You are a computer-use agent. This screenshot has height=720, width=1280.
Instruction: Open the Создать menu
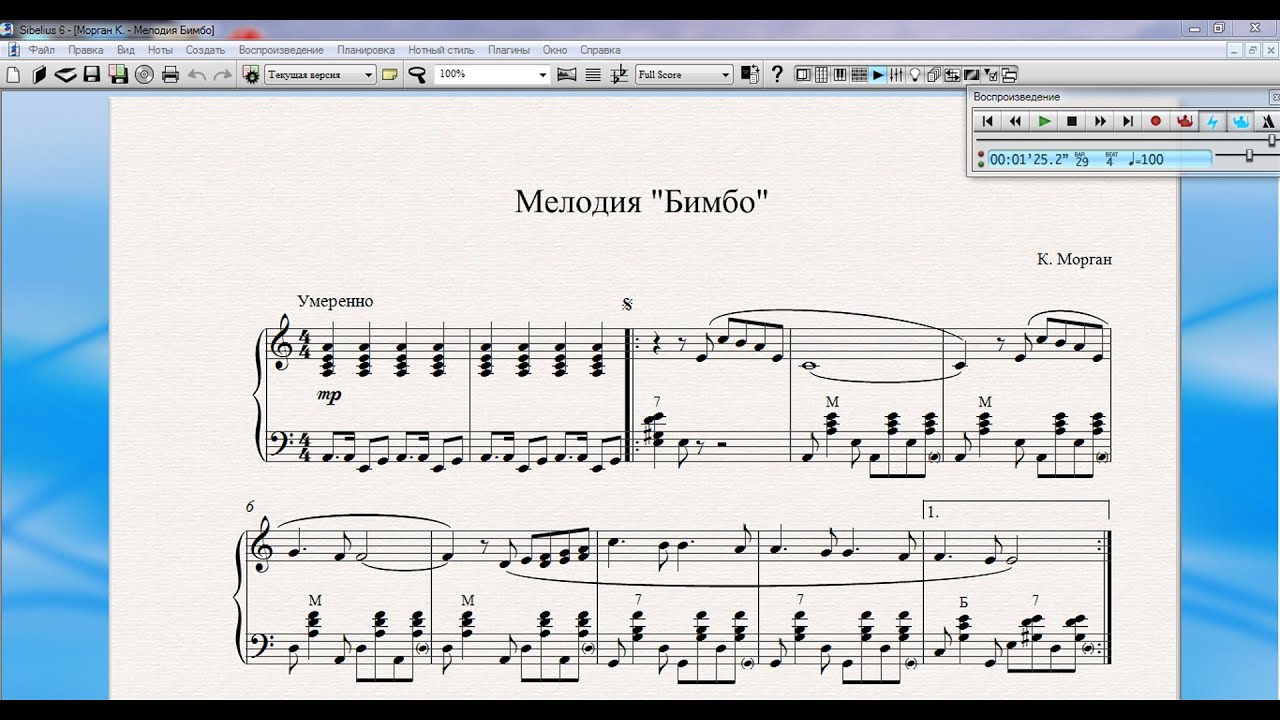[x=205, y=49]
